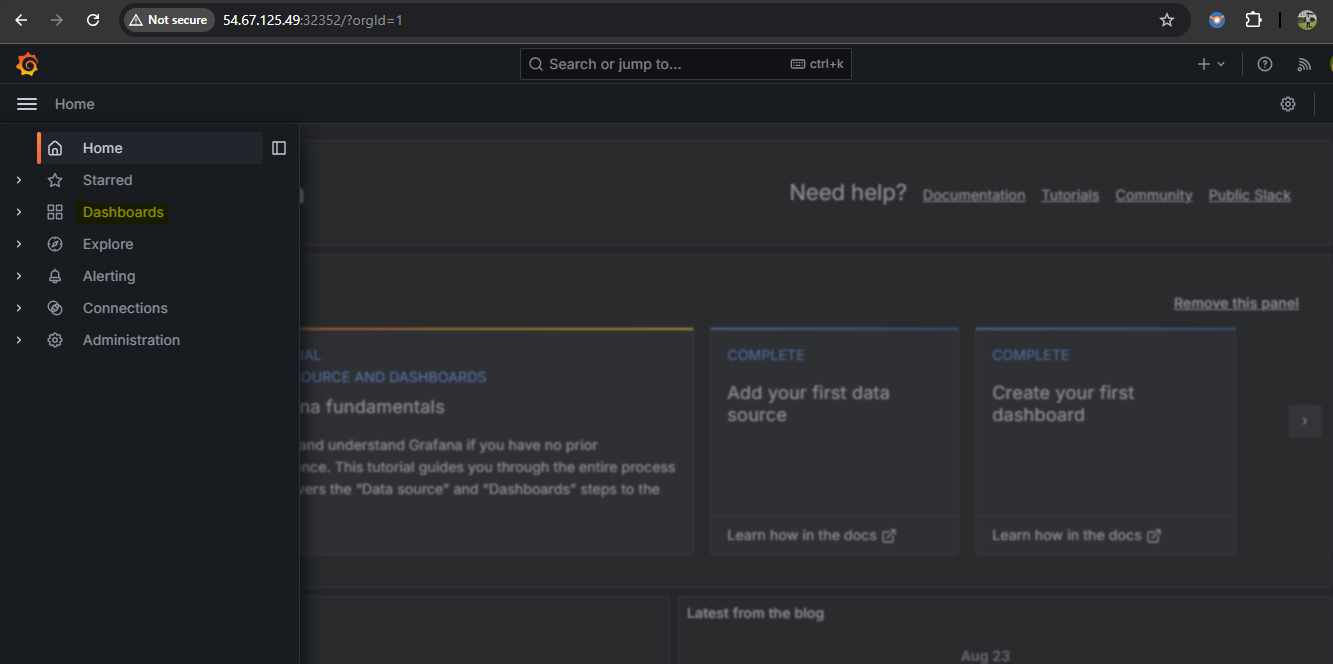
Task: Click the next arrow on setup cards
Action: (x=1304, y=421)
